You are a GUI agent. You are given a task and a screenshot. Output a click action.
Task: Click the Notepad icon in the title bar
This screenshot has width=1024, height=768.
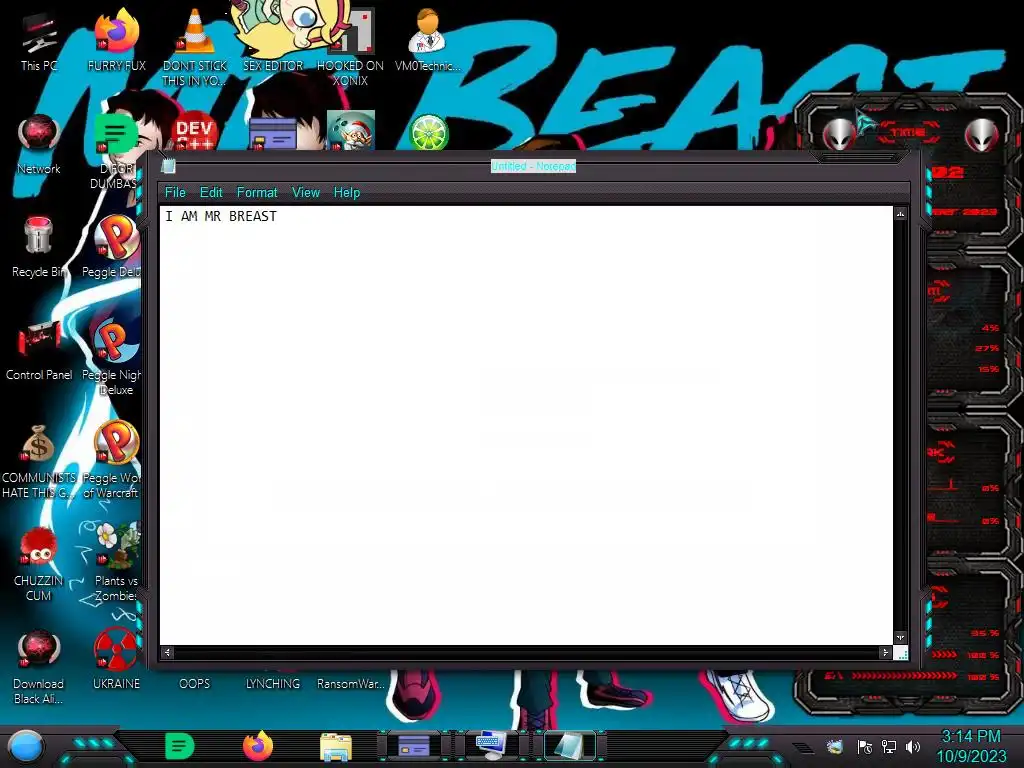[x=168, y=166]
